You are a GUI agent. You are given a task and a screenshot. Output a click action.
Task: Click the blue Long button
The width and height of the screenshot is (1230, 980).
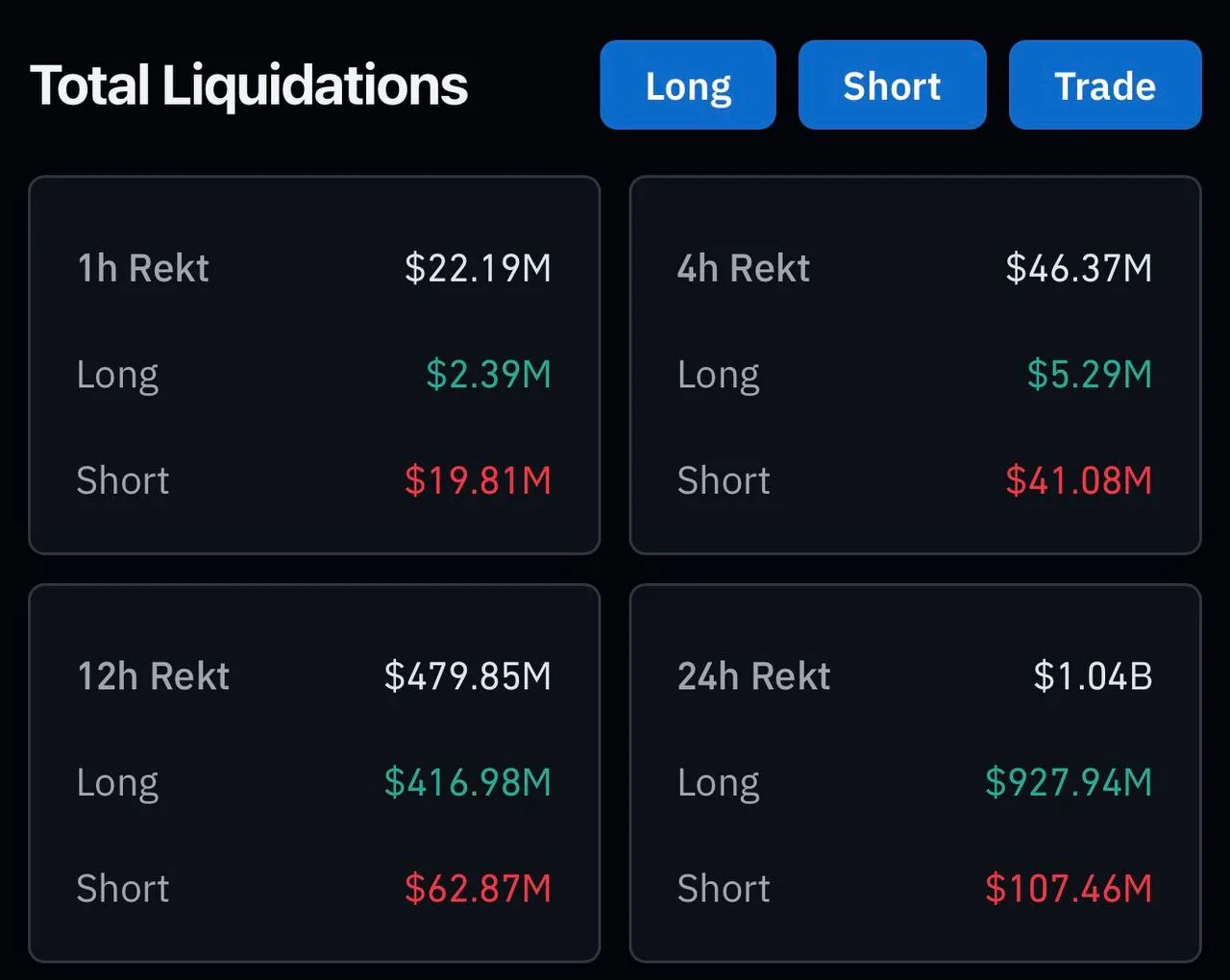pos(688,86)
